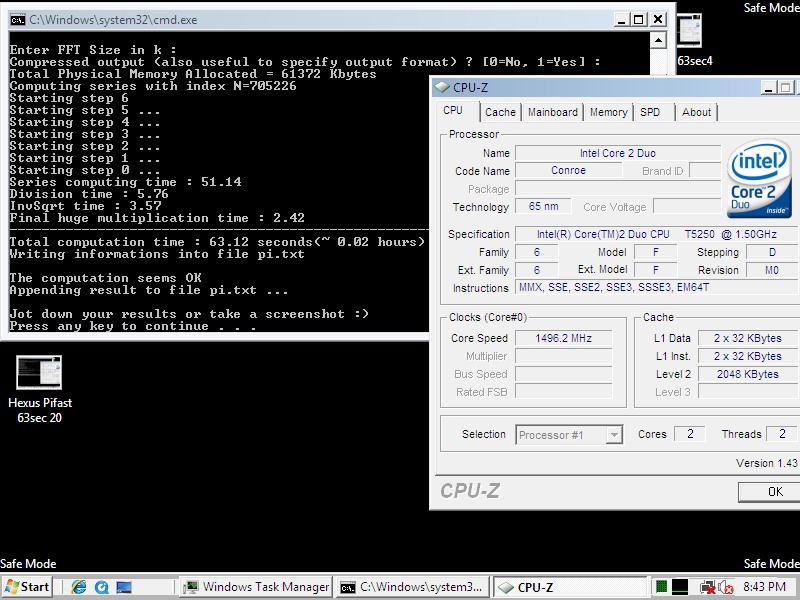Click the Cores value field
800x600 pixels.
[690, 434]
